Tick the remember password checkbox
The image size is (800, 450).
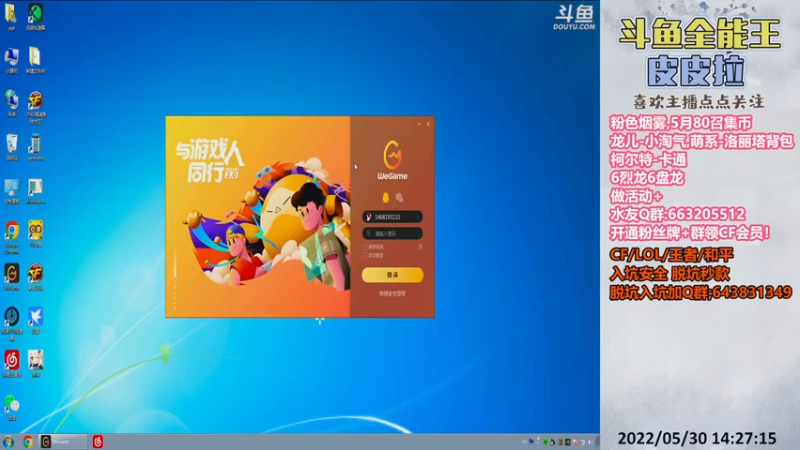[x=365, y=247]
